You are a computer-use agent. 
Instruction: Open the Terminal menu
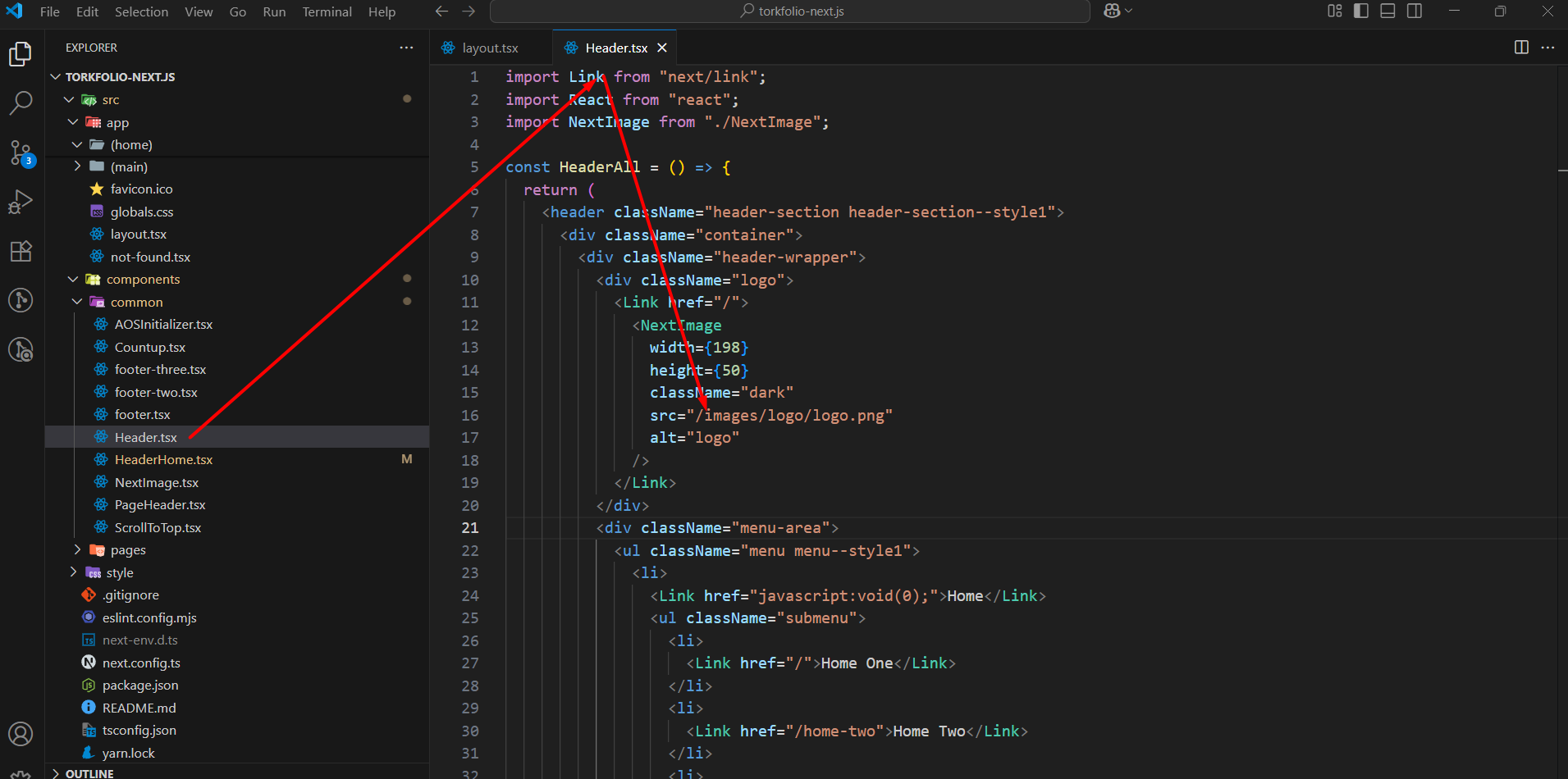[327, 11]
